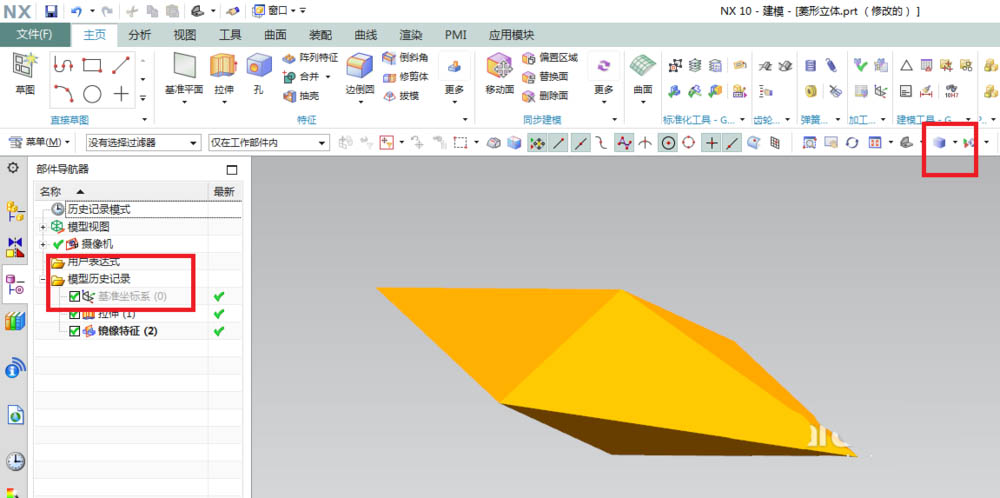Undo the last action with the blue arrow
The image size is (1000, 498).
76,11
